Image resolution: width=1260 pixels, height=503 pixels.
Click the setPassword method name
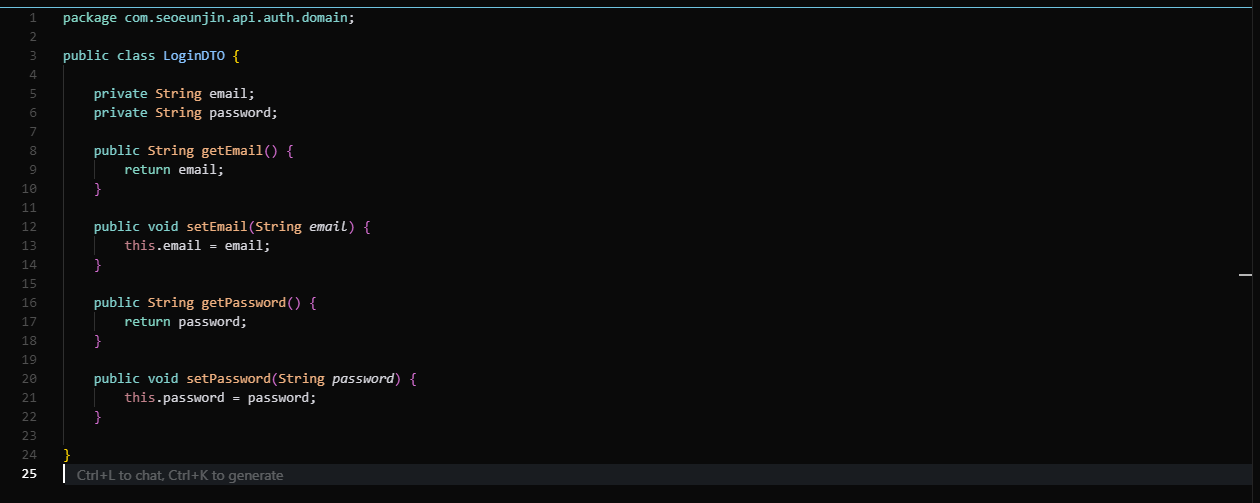point(228,379)
